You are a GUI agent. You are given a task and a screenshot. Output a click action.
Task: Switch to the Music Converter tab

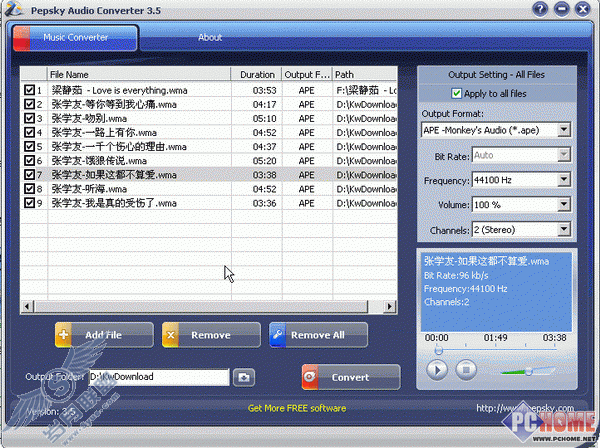(x=75, y=37)
